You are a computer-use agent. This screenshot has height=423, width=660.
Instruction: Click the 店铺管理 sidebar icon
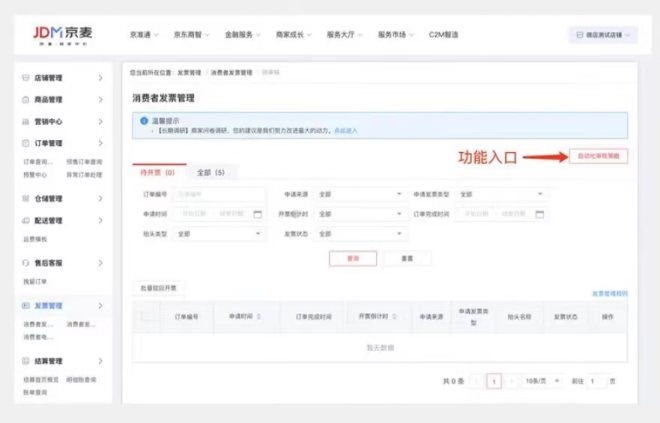pyautogui.click(x=25, y=78)
